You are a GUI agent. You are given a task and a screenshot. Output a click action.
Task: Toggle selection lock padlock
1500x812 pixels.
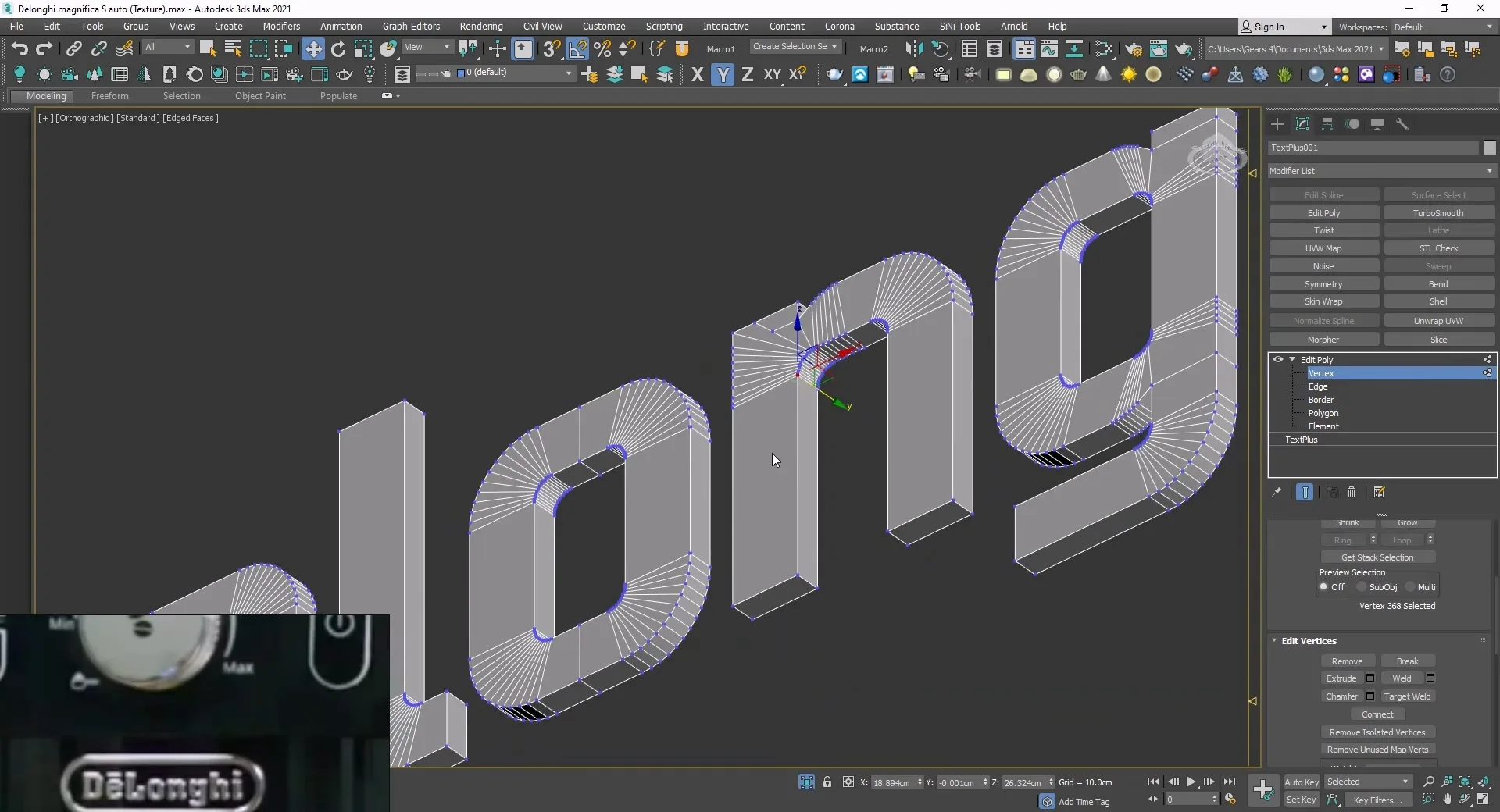827,782
